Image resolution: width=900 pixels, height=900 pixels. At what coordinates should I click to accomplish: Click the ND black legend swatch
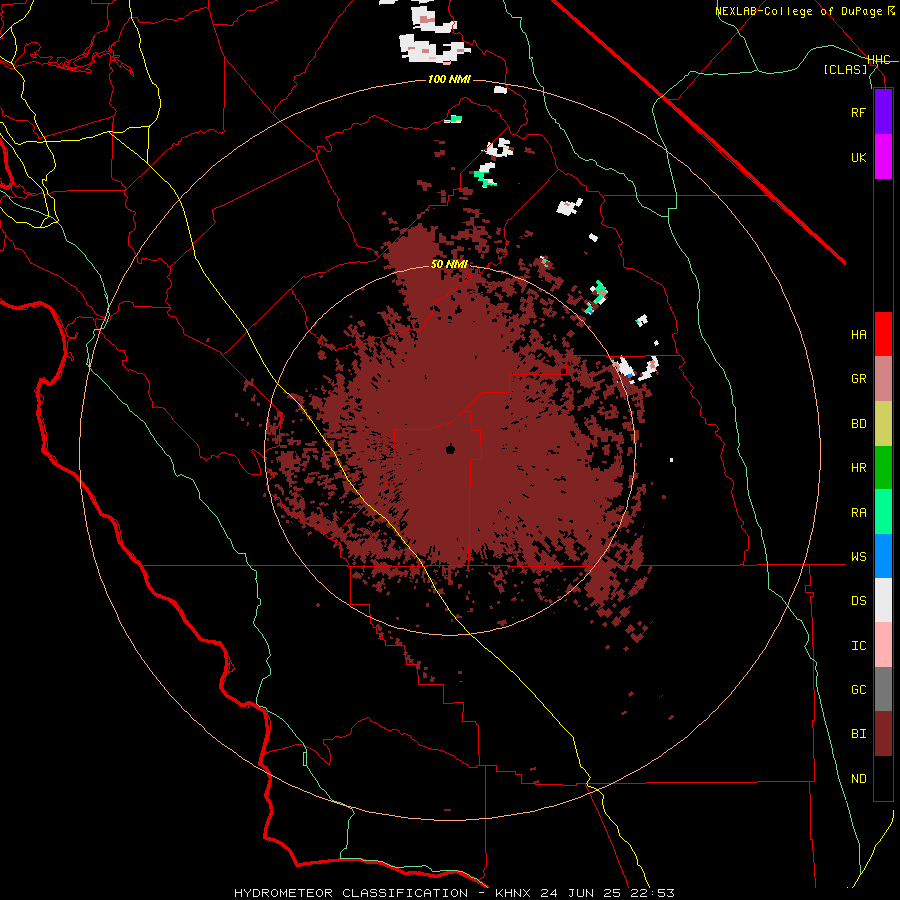click(883, 778)
